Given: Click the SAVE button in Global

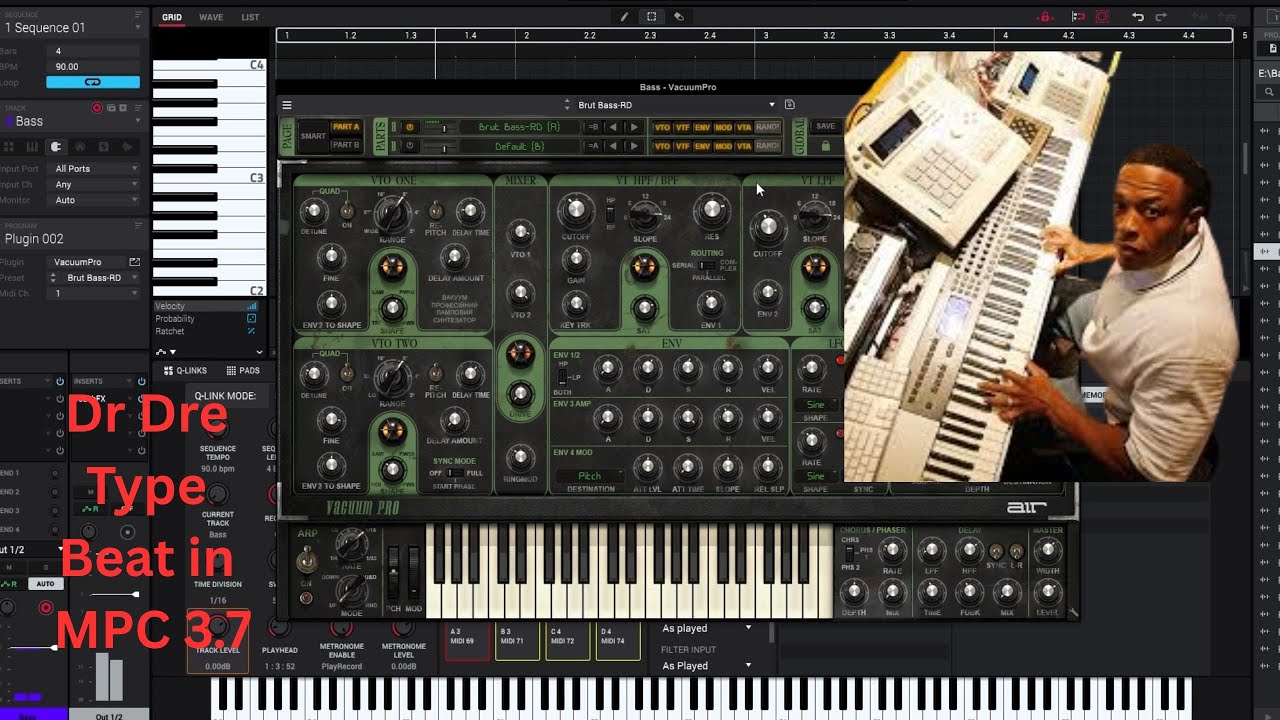Looking at the screenshot, I should pos(825,126).
